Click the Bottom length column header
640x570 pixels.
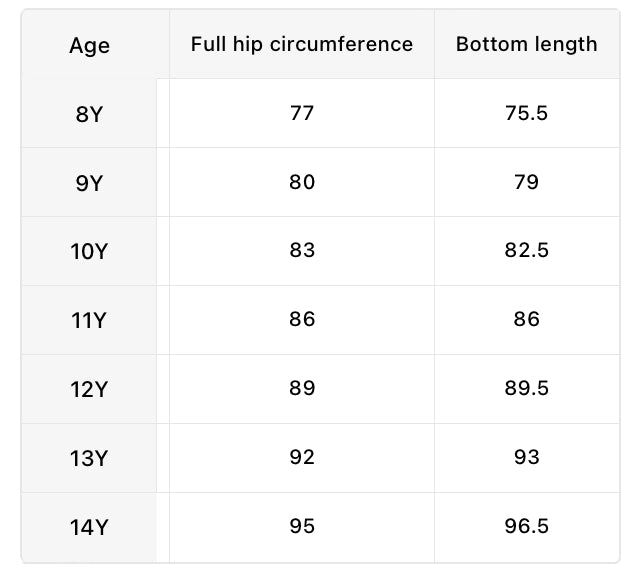(526, 44)
